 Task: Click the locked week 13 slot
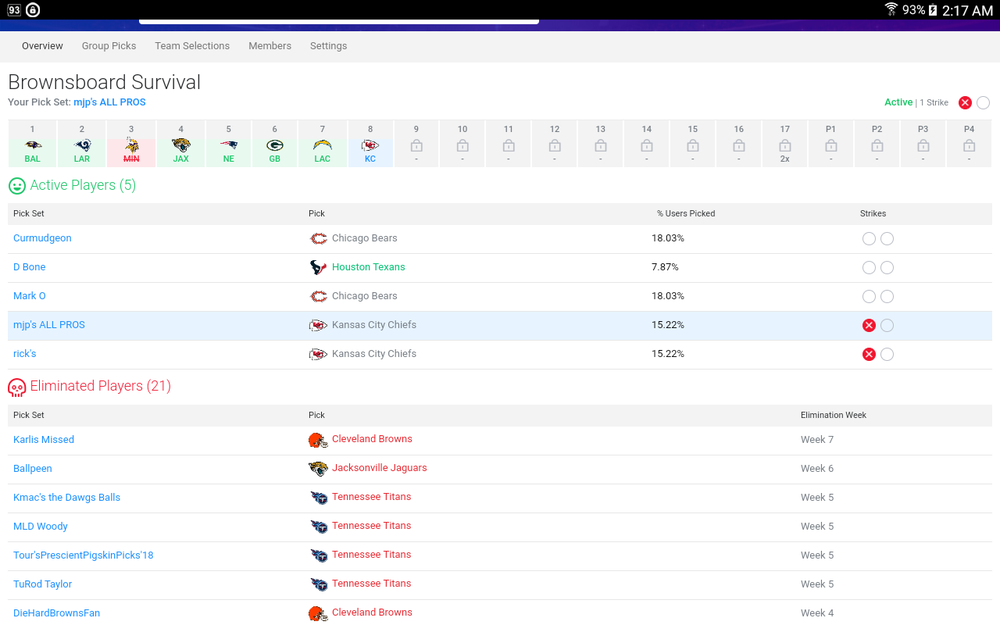click(601, 144)
